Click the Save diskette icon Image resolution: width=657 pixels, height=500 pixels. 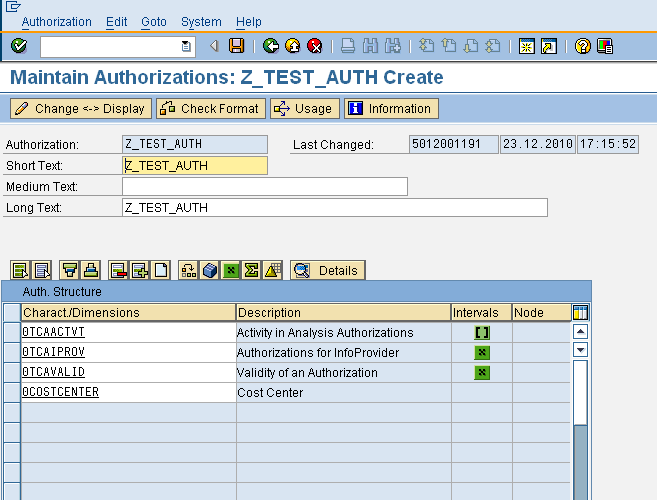coord(236,46)
